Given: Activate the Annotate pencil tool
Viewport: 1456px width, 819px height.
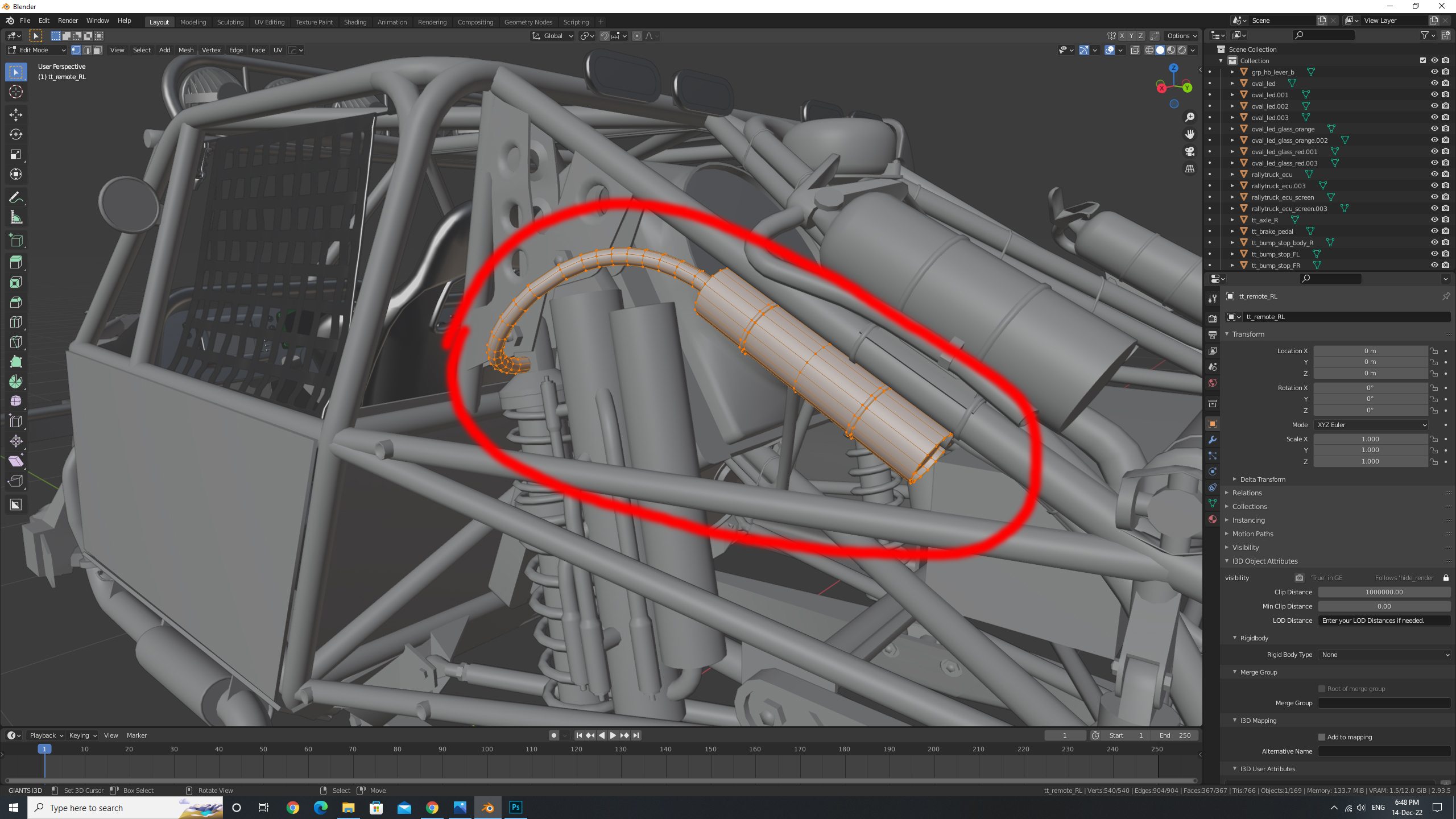Looking at the screenshot, I should pyautogui.click(x=16, y=197).
